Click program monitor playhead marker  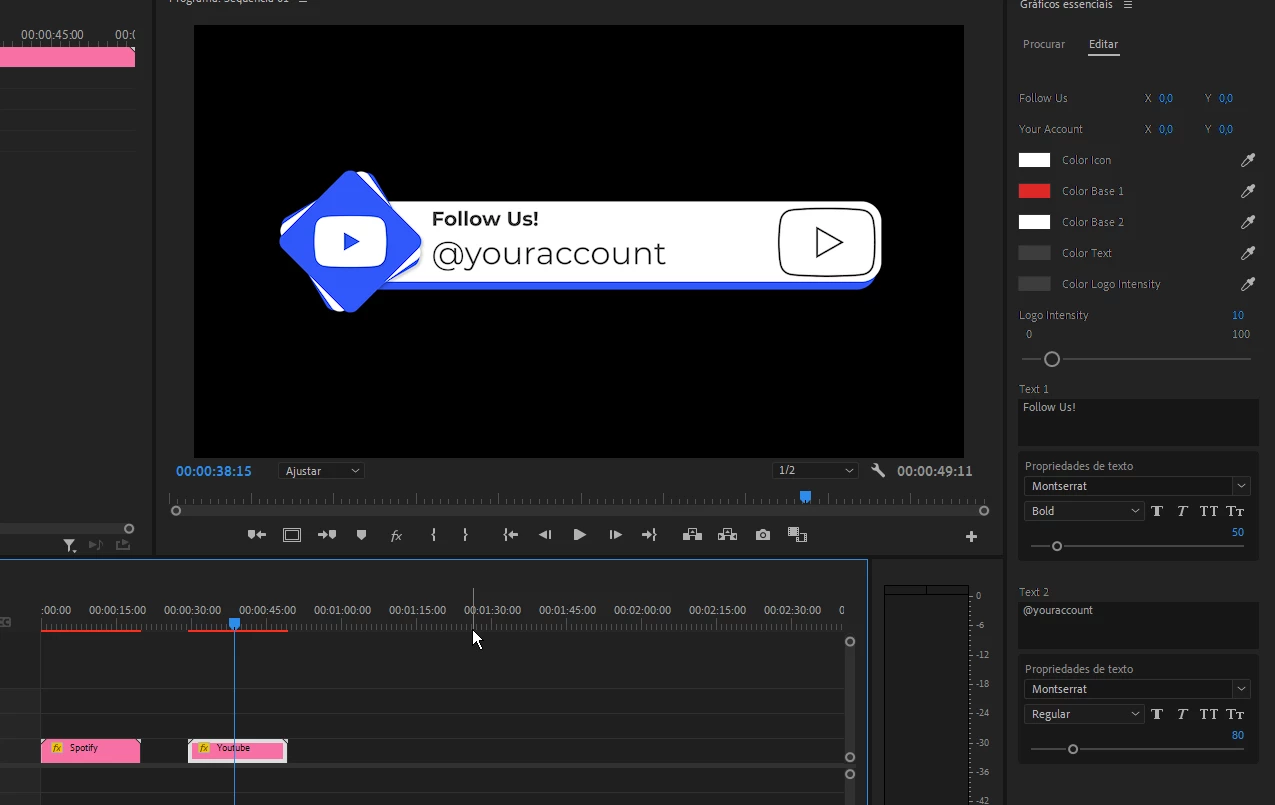click(805, 496)
